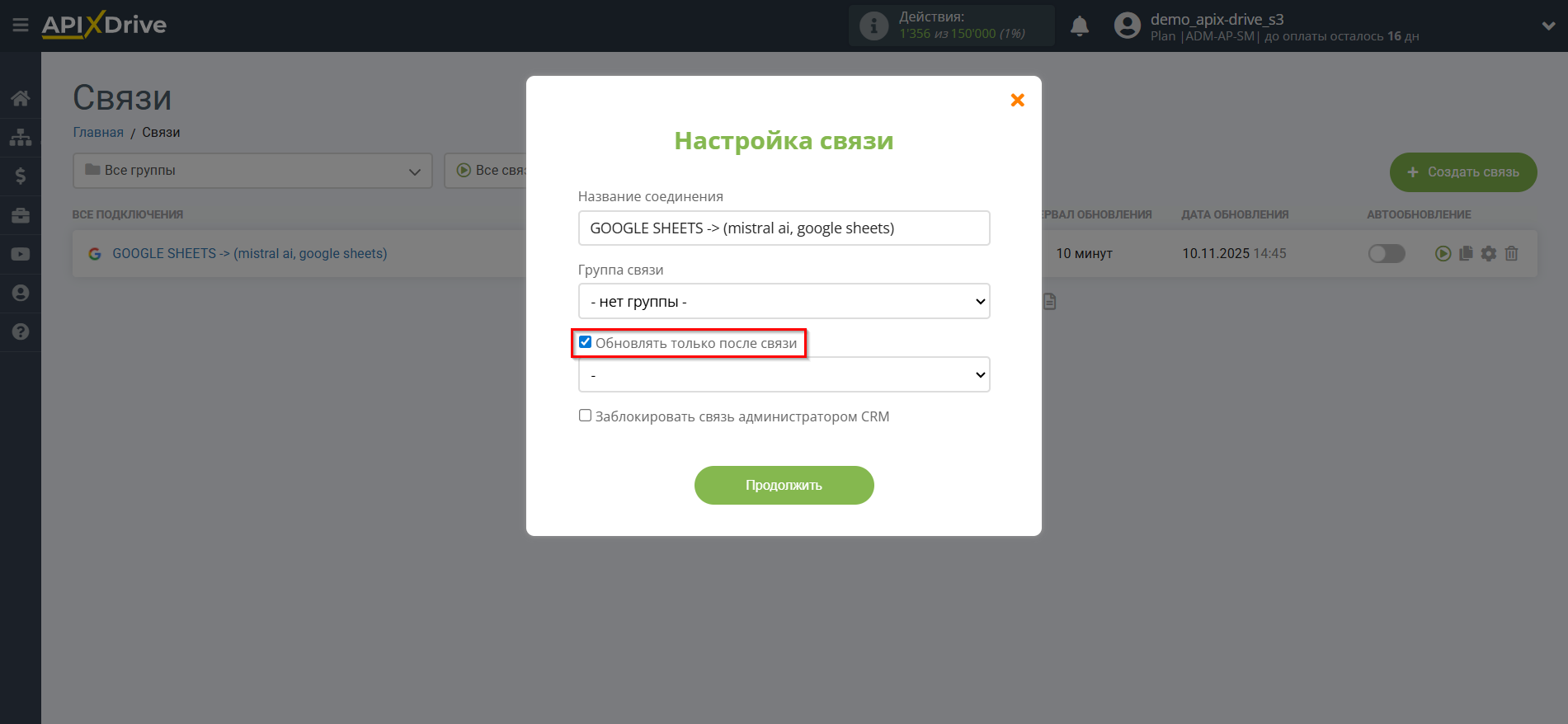Open the hamburger menu
Screen dimensions: 1568x724
click(x=21, y=26)
